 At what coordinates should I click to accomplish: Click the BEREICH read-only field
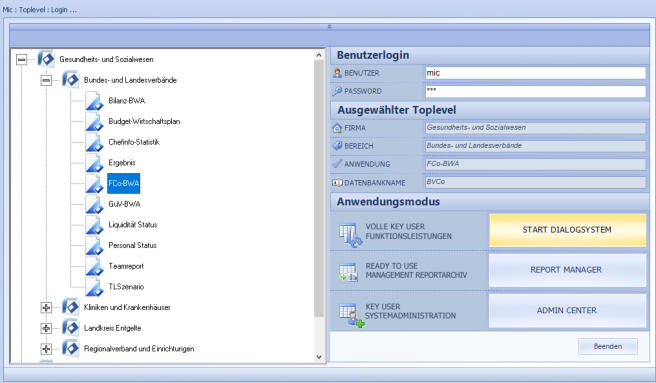536,146
